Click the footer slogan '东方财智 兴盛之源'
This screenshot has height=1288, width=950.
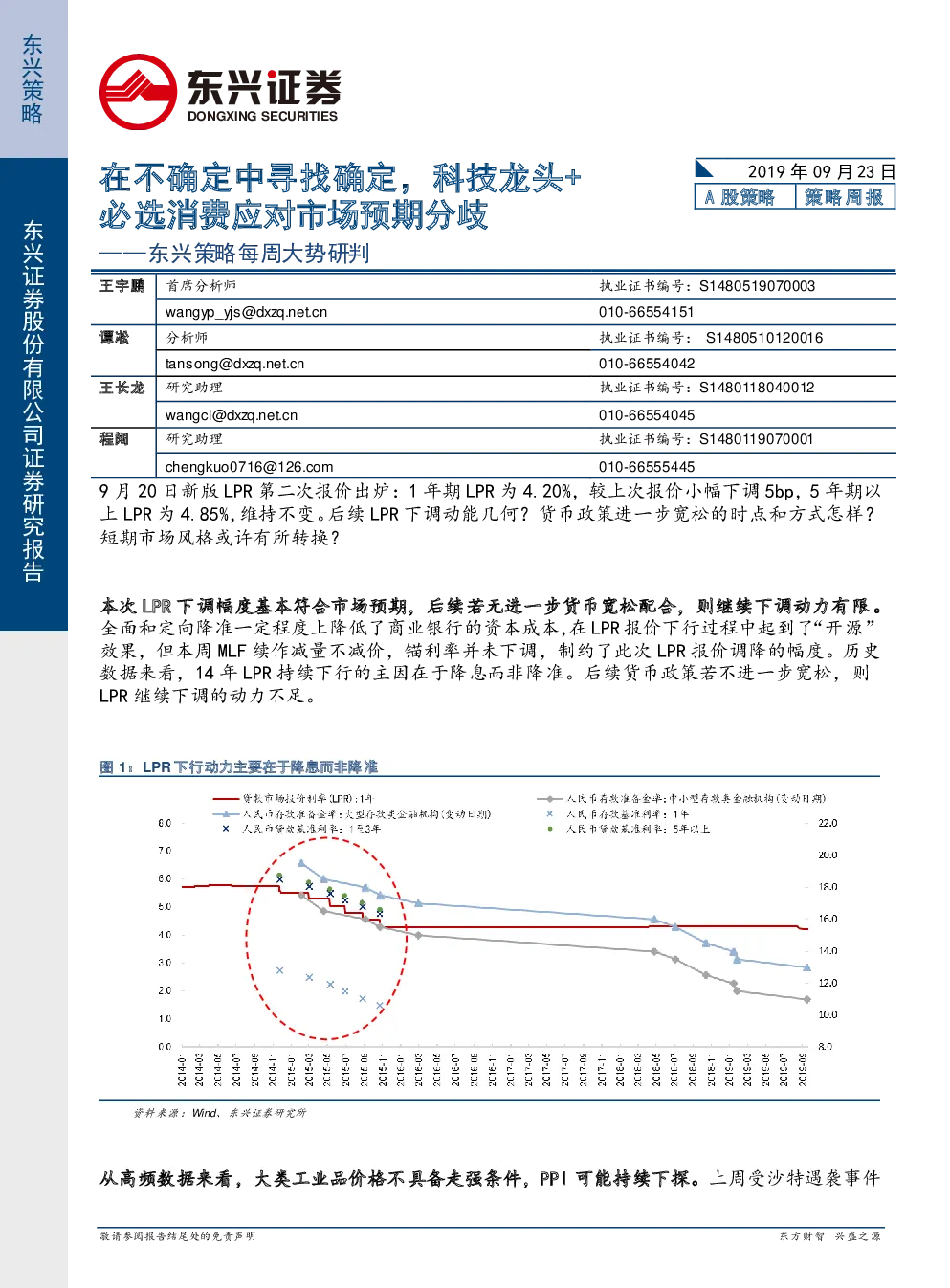829,1236
